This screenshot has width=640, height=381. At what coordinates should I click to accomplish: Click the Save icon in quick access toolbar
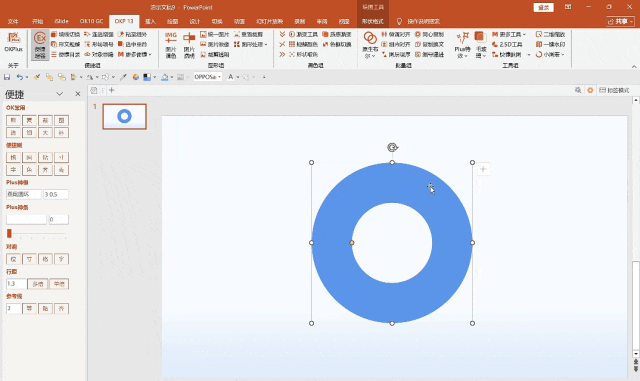coord(7,77)
